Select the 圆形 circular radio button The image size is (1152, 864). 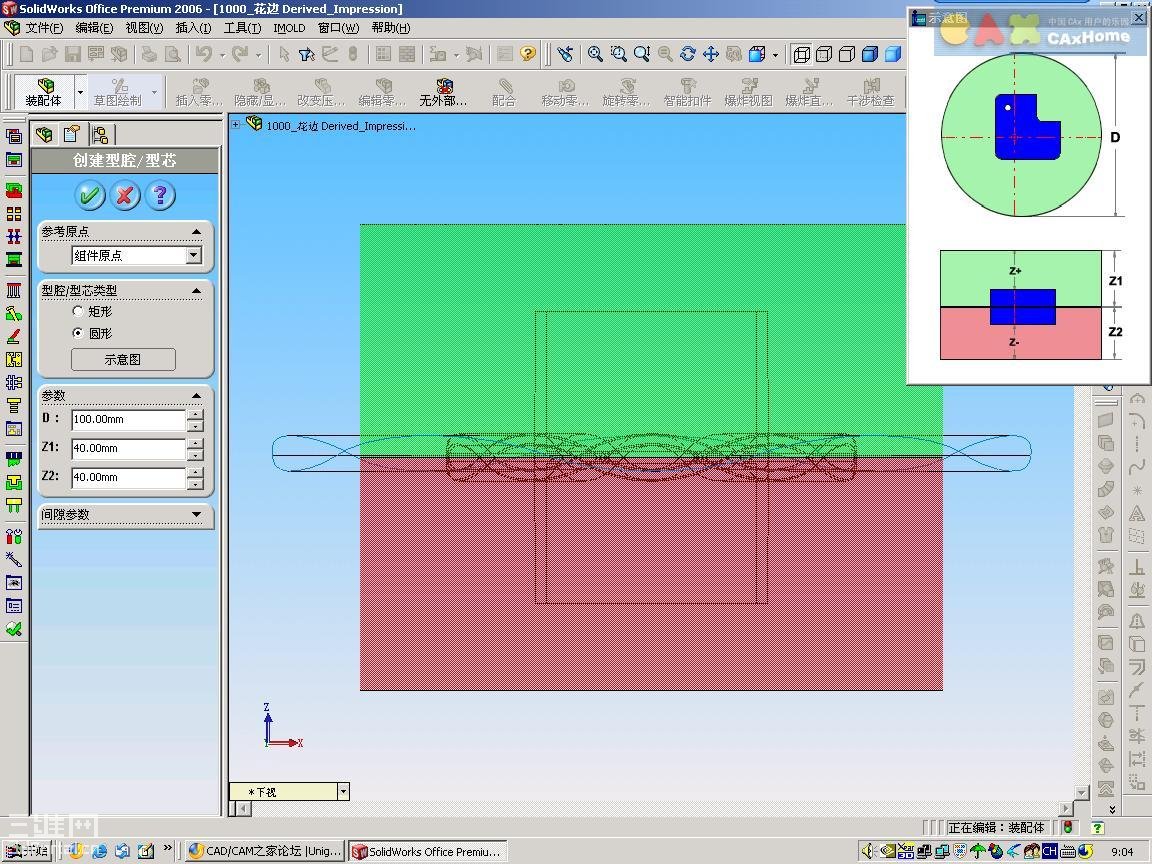78,333
